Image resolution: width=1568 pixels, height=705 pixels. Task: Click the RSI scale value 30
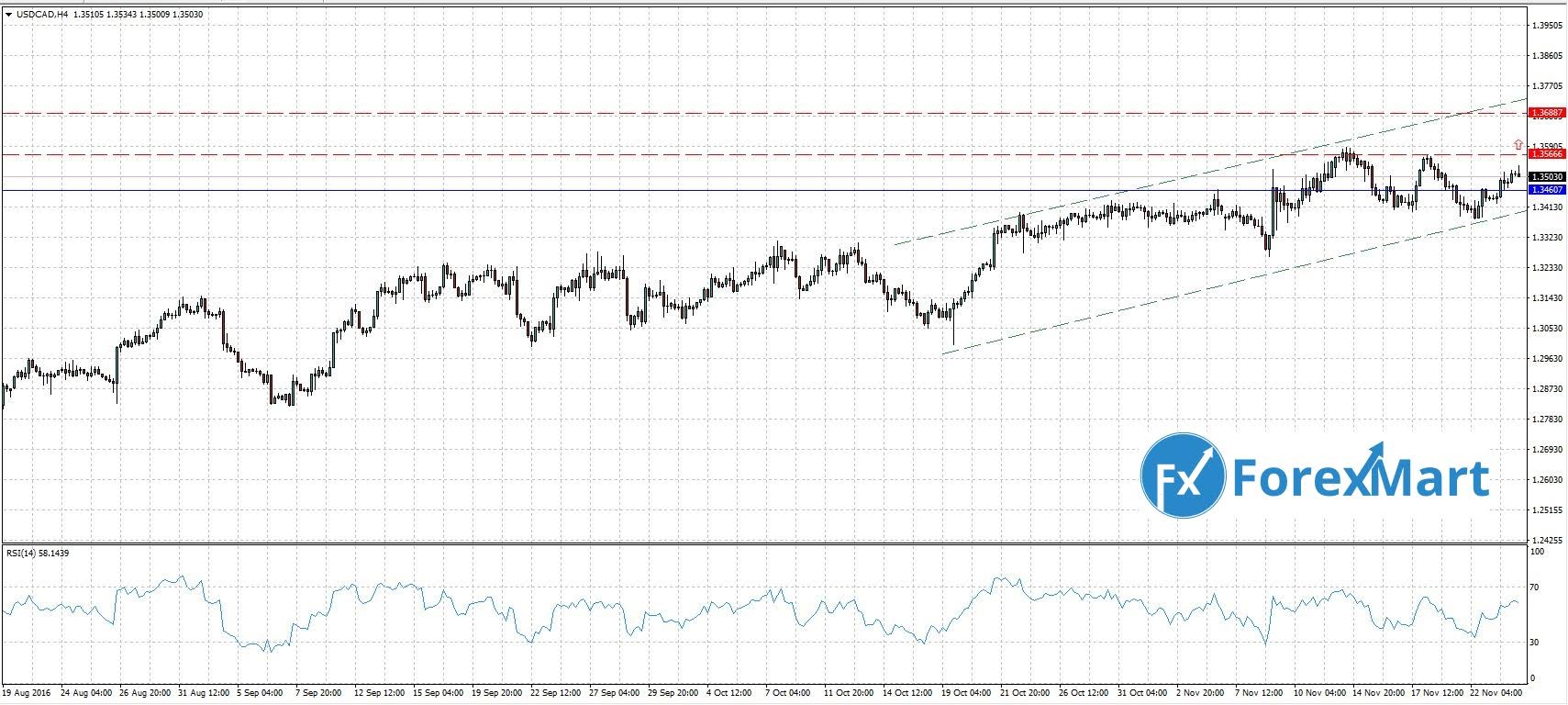click(x=1536, y=643)
